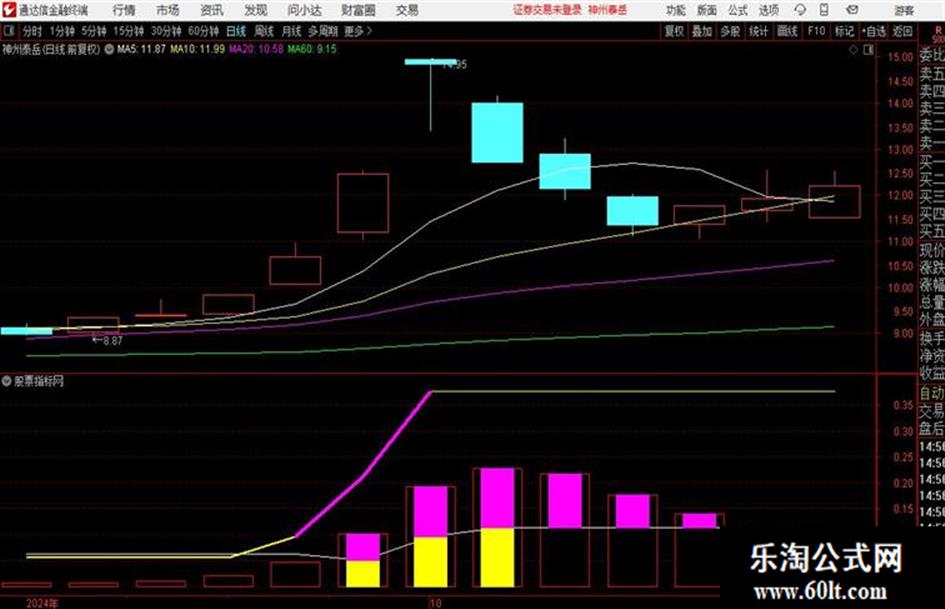Click the MA10: 11.99 label

coord(198,49)
